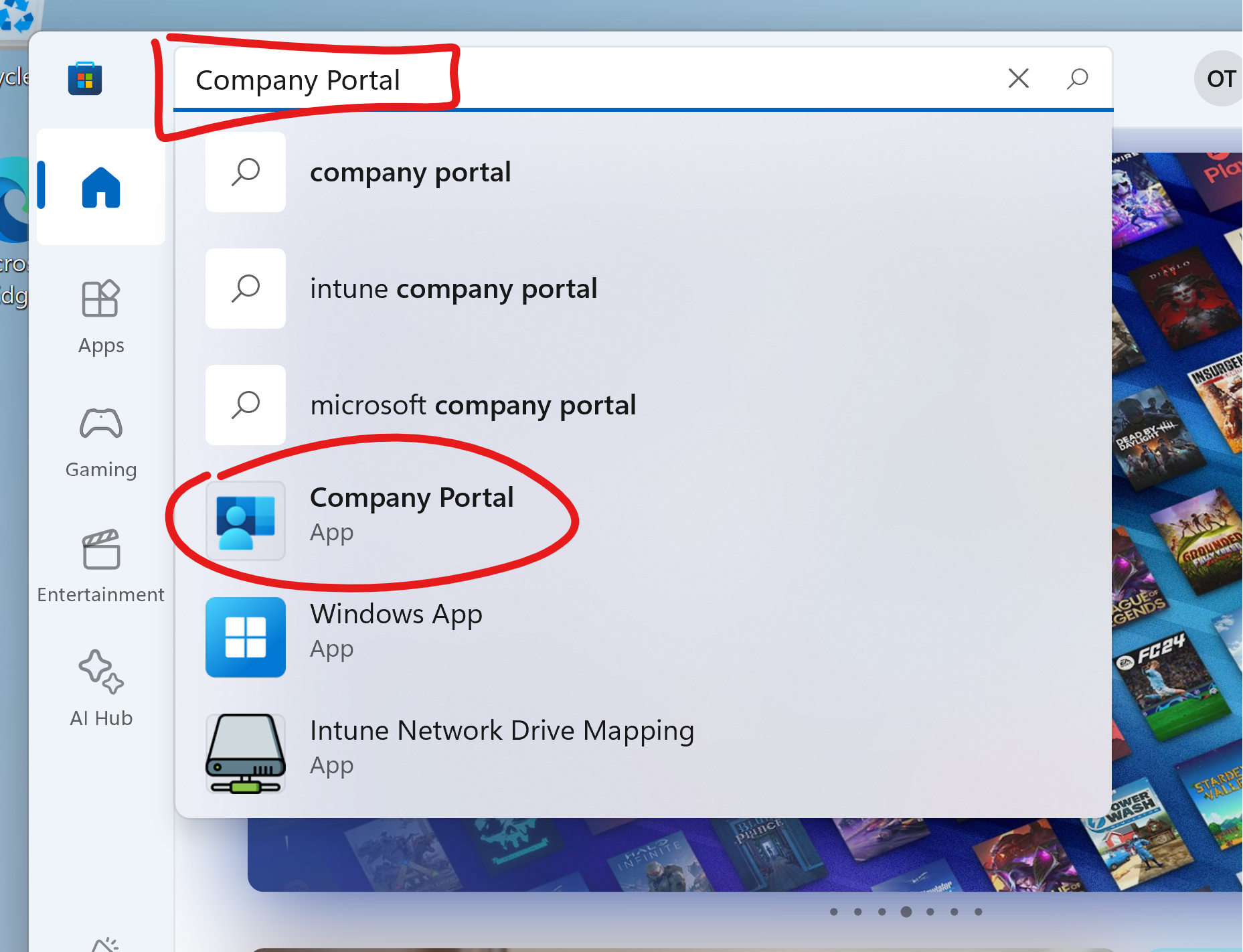Select the "microsoft company portal" suggestion
The image size is (1243, 952).
(643, 405)
